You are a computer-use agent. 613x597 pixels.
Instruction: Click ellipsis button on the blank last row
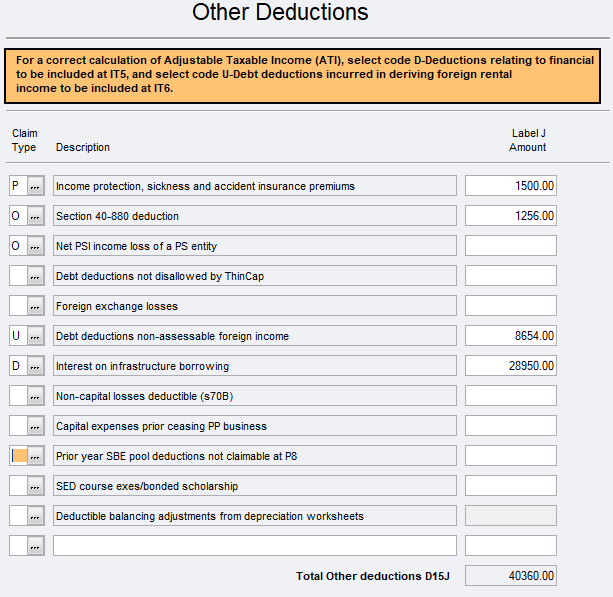pos(36,546)
